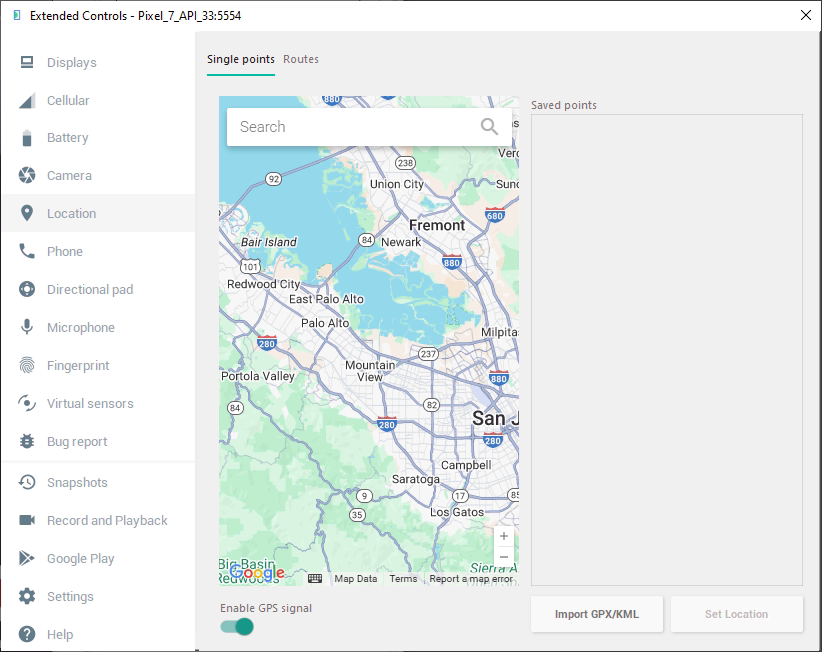Image resolution: width=822 pixels, height=652 pixels.
Task: Select the Virtual sensors icon
Action: click(27, 403)
